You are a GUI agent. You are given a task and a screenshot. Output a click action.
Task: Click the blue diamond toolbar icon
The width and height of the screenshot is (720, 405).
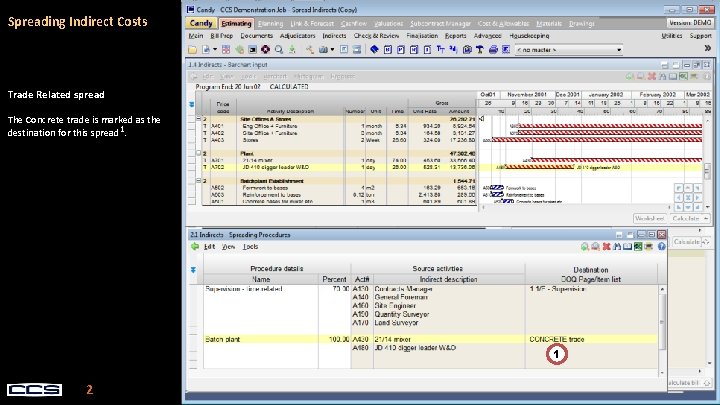pyautogui.click(x=374, y=50)
